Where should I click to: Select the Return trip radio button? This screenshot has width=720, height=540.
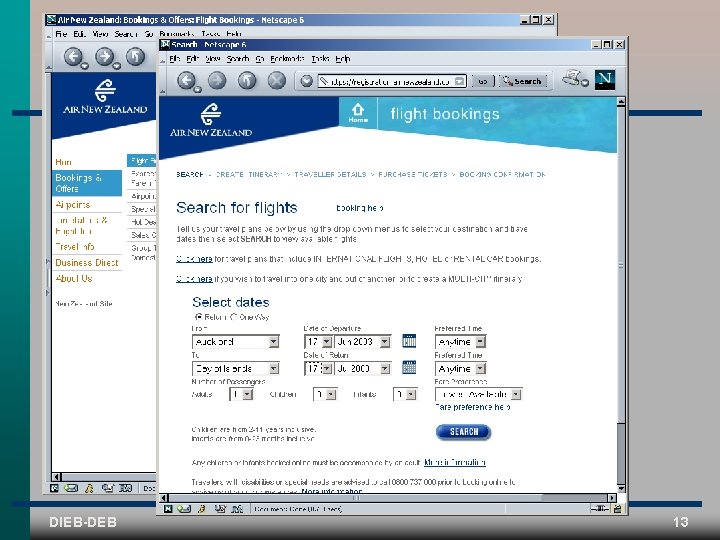[199, 317]
